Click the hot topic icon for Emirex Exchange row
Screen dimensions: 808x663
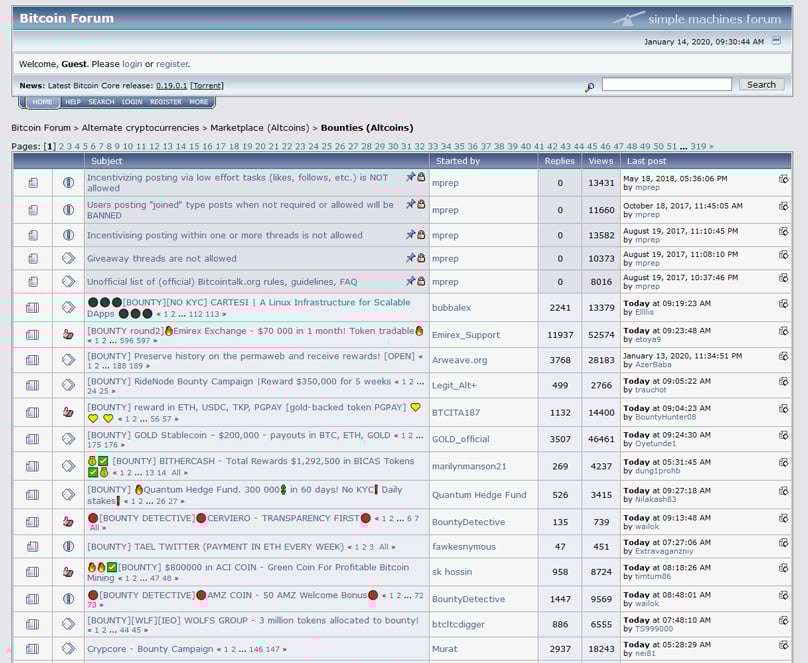click(68, 334)
